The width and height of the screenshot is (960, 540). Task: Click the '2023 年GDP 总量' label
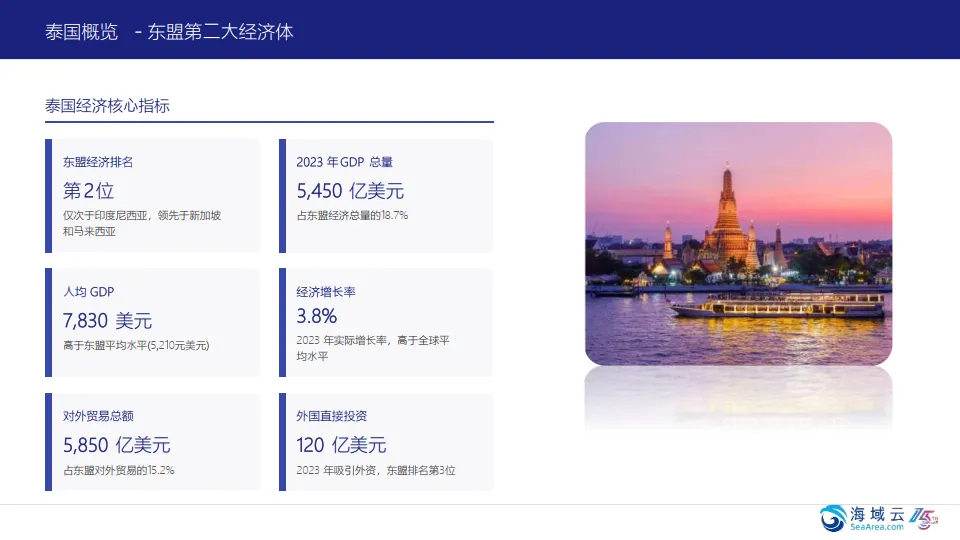pos(345,162)
